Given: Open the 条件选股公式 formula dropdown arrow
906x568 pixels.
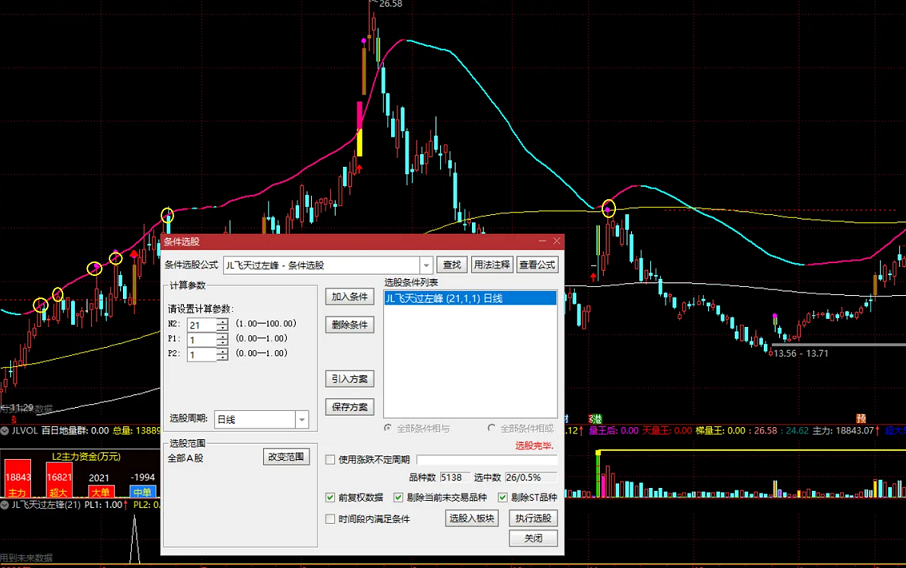Looking at the screenshot, I should tap(426, 265).
